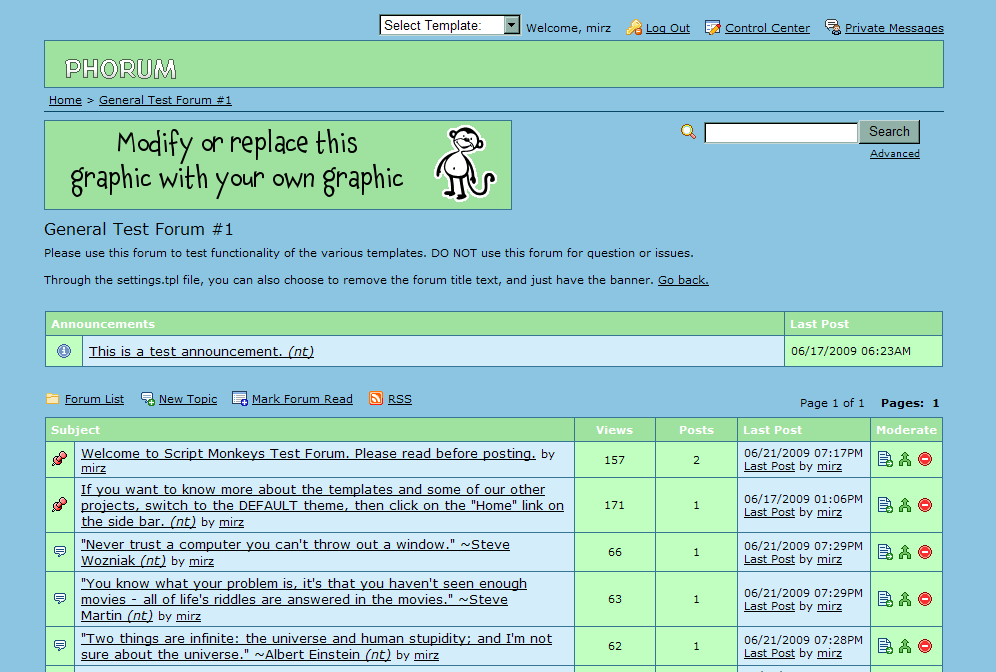Click the New Topic speech bubble icon
Viewport: 996px width, 672px height.
pyautogui.click(x=148, y=399)
